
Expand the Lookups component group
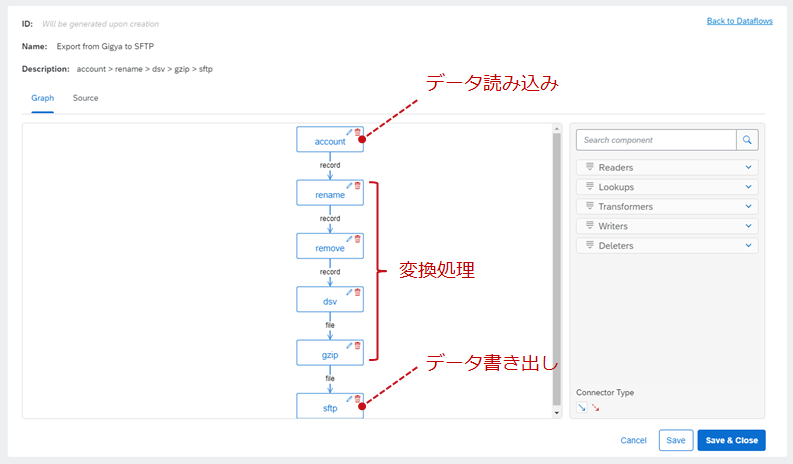click(x=748, y=187)
